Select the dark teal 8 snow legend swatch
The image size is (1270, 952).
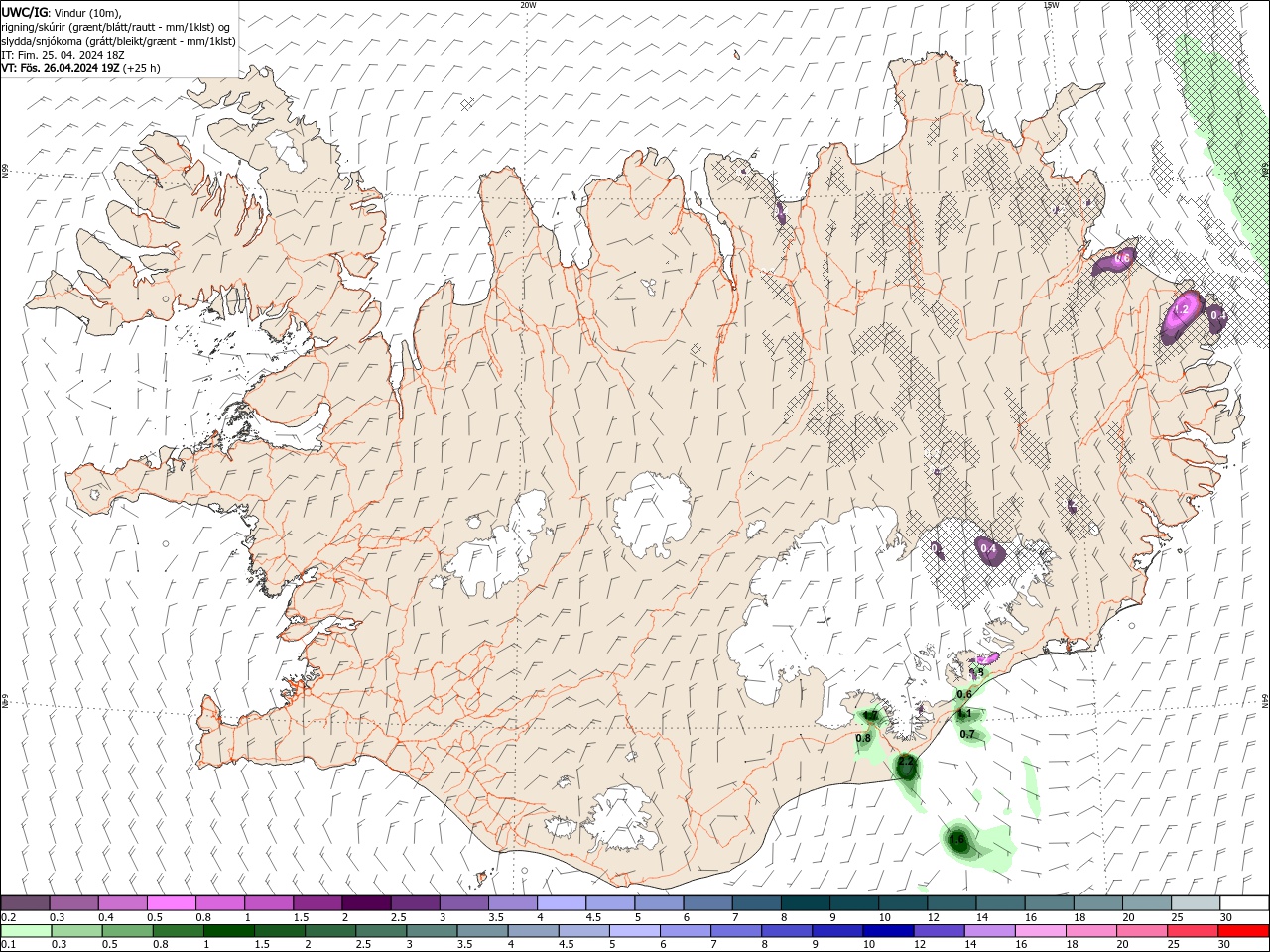point(805,903)
